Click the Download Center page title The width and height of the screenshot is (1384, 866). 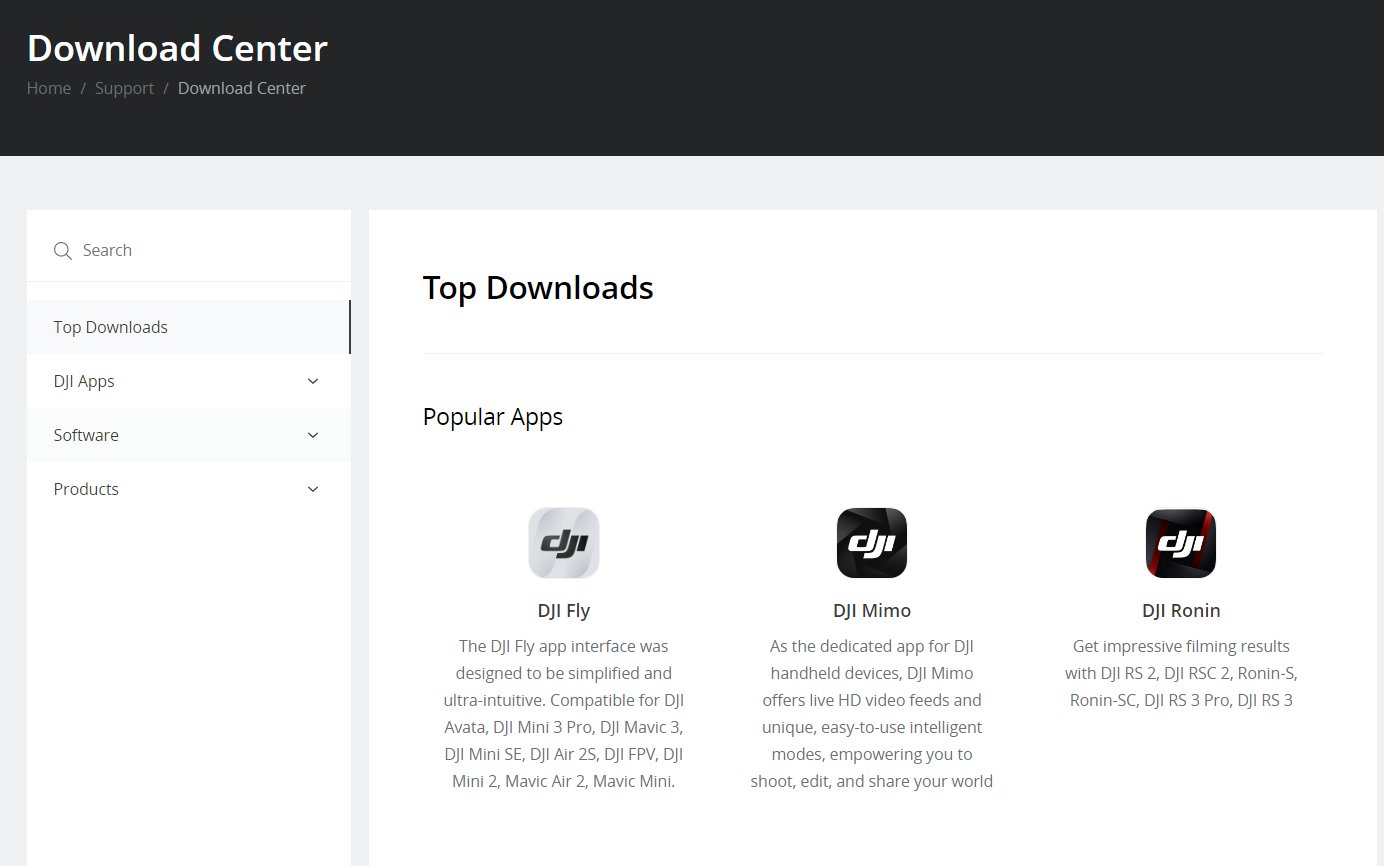(177, 48)
